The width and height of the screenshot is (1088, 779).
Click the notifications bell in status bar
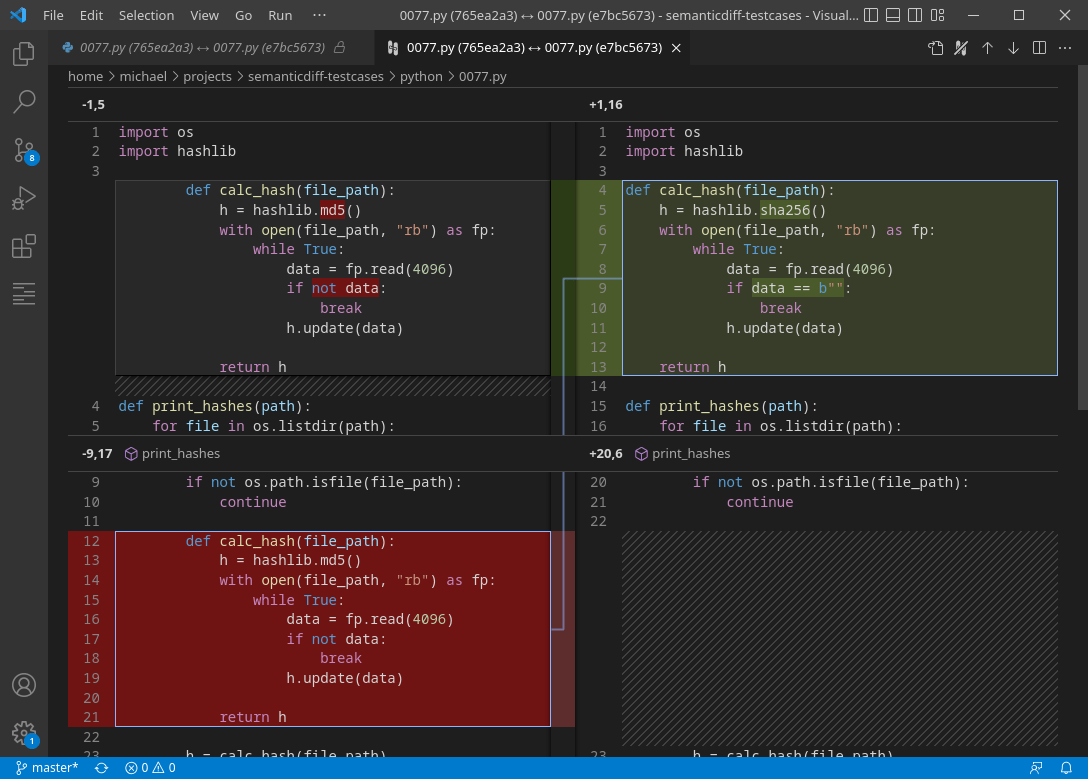pyautogui.click(x=1066, y=768)
